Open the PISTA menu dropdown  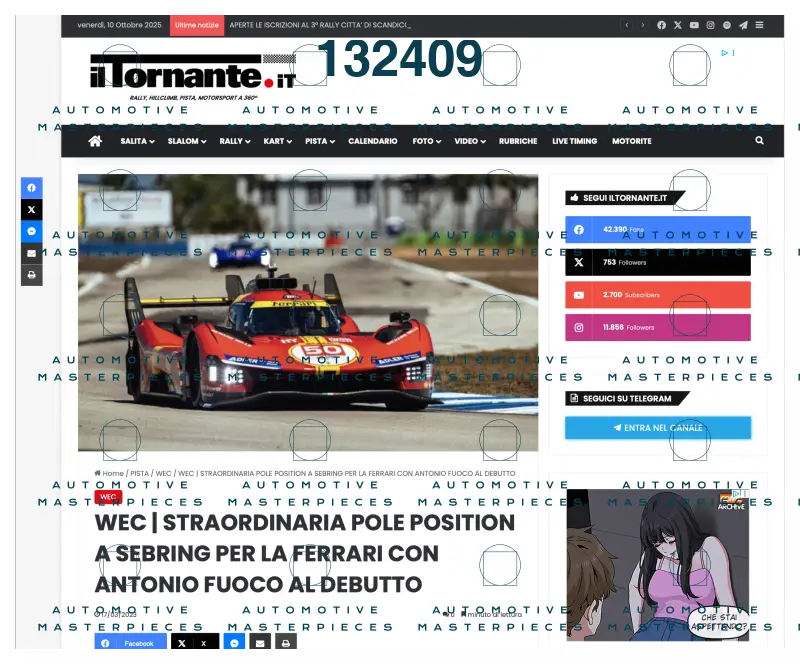(x=317, y=141)
